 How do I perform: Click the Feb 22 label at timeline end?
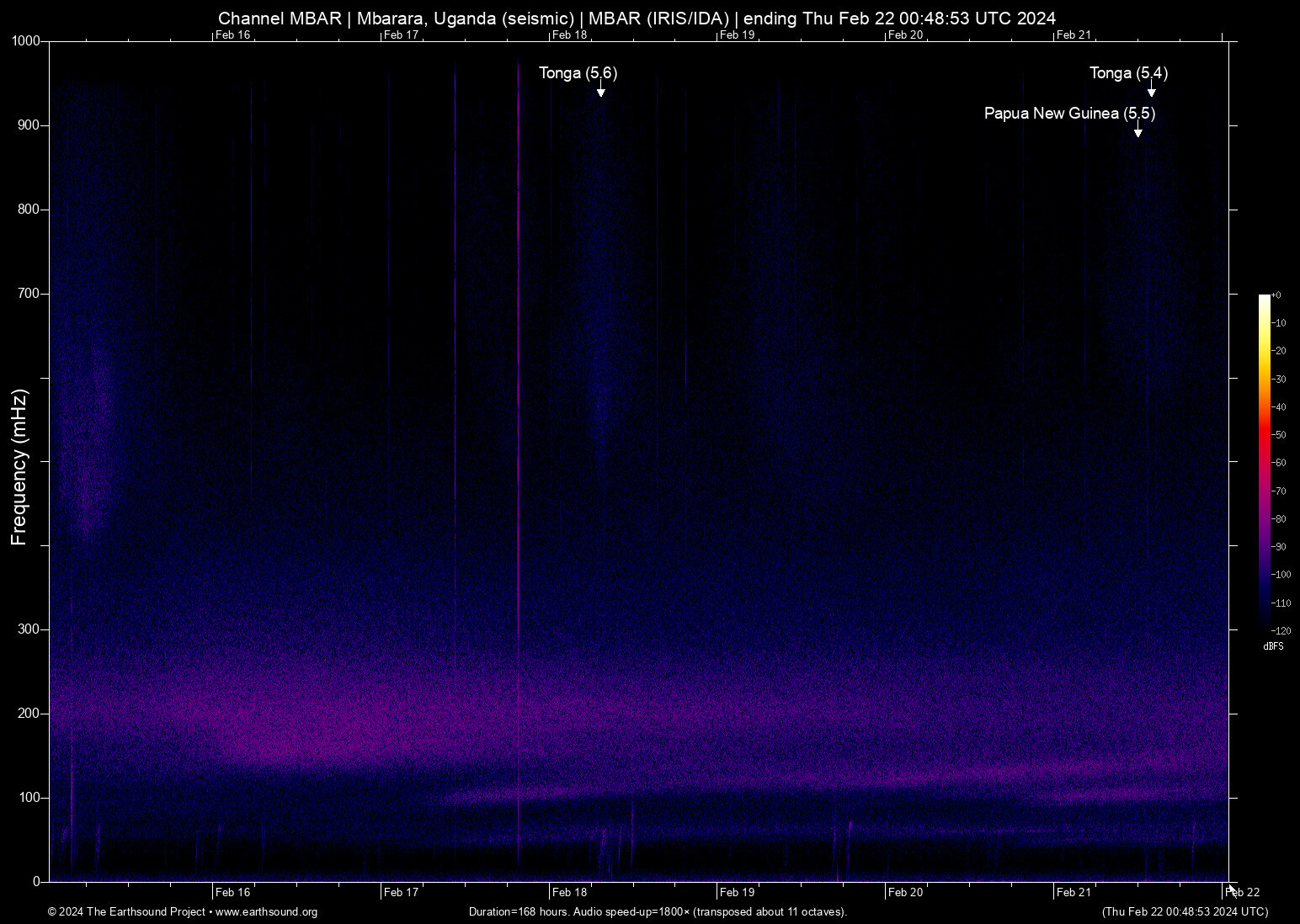(x=1243, y=892)
